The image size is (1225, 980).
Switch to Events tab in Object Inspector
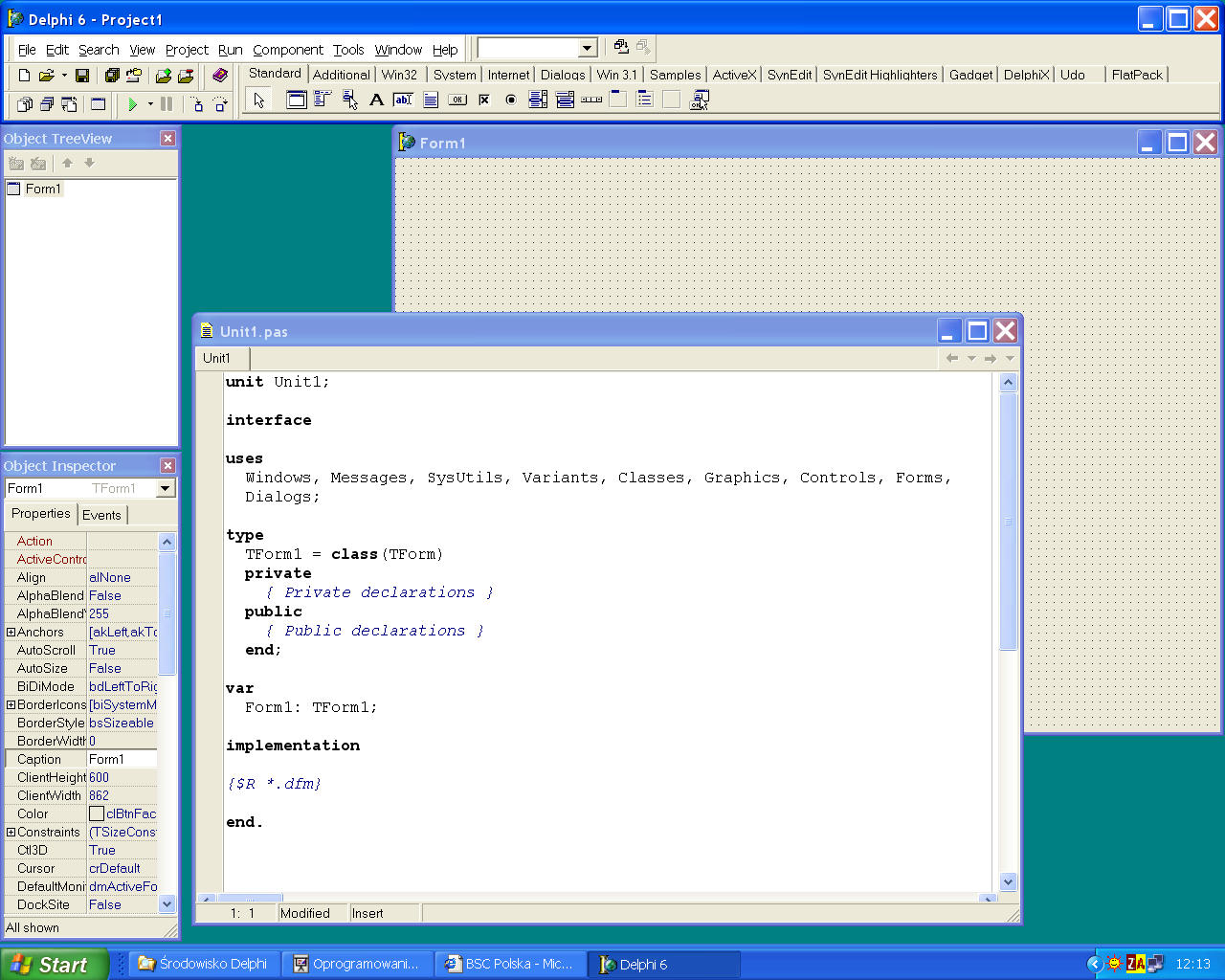pyautogui.click(x=101, y=515)
